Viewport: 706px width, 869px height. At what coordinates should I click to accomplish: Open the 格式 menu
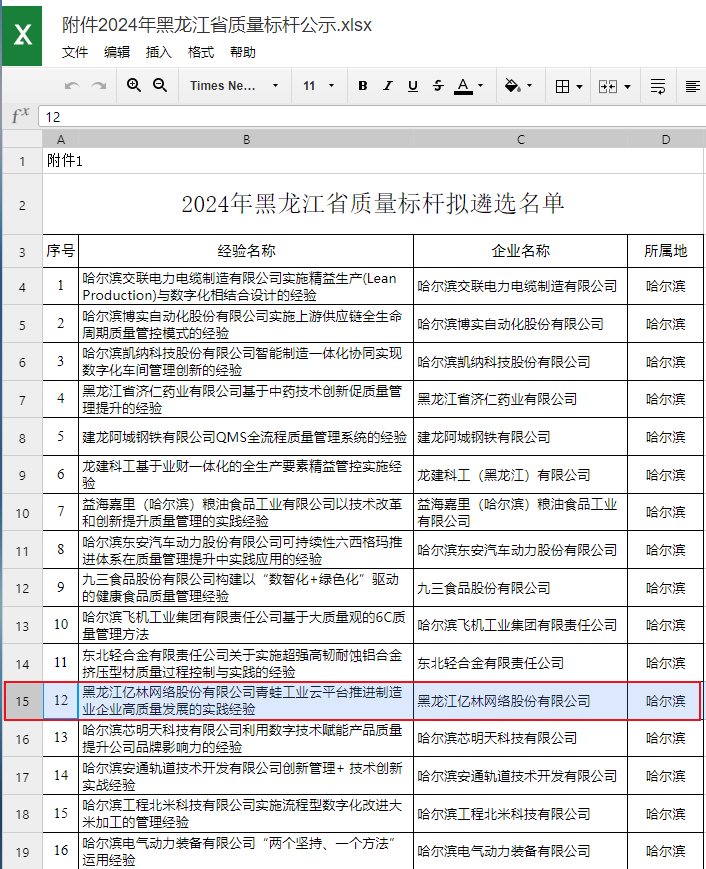(201, 53)
